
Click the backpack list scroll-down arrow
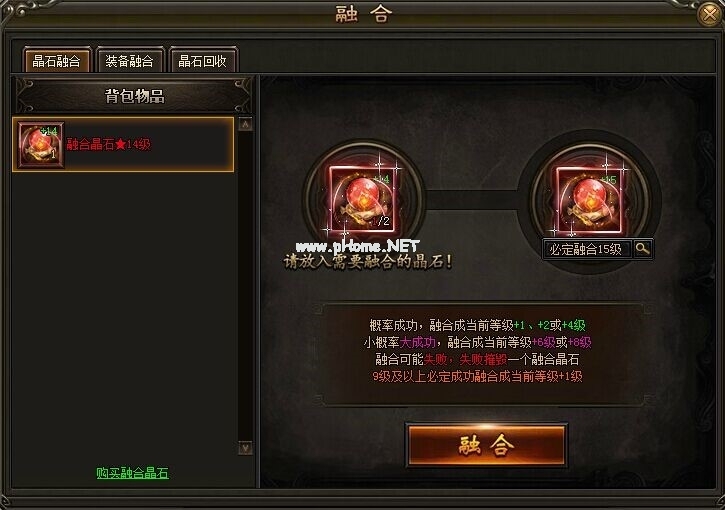[245, 448]
